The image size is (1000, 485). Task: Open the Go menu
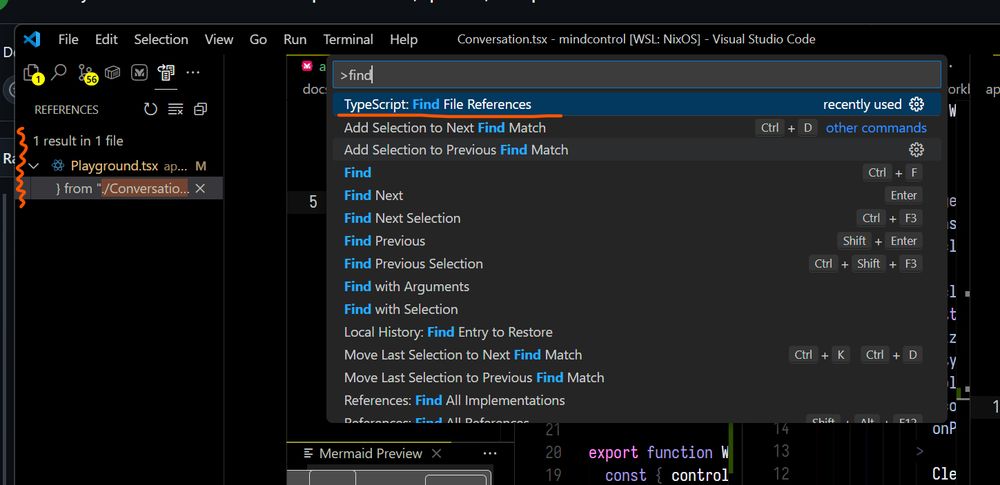coord(258,40)
